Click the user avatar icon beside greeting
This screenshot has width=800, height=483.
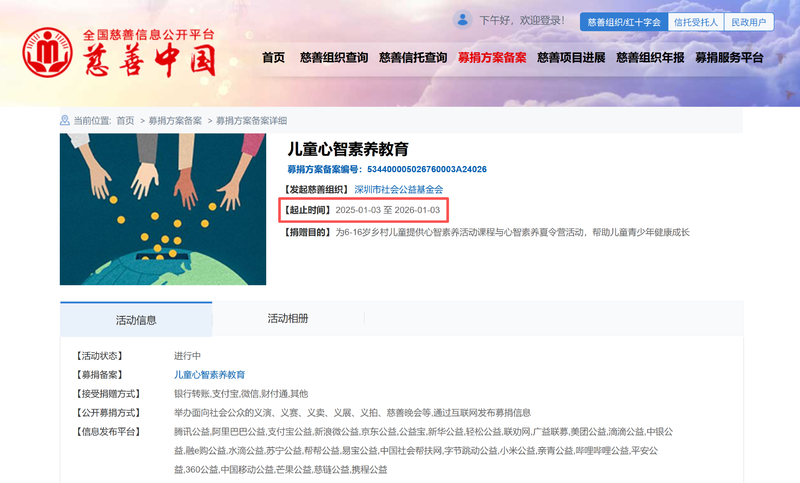coord(462,20)
